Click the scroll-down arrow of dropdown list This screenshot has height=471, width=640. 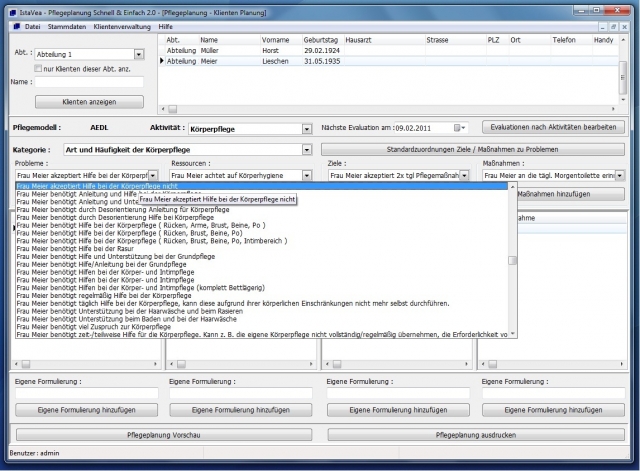(x=513, y=334)
